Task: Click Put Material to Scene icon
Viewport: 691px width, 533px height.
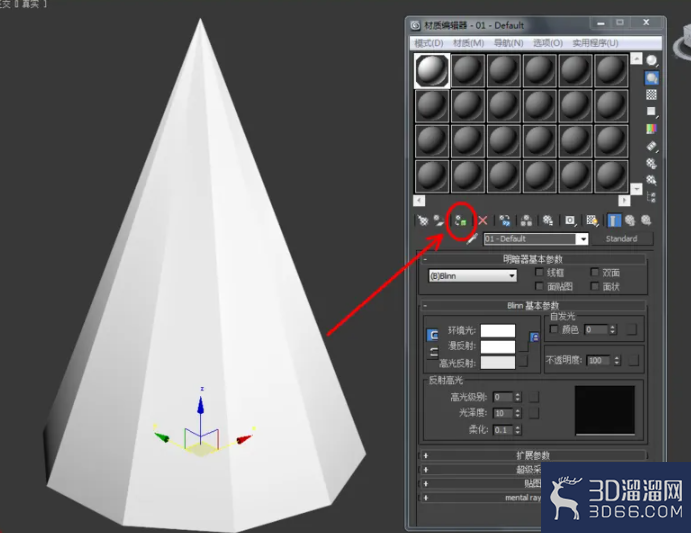Action: (439, 220)
